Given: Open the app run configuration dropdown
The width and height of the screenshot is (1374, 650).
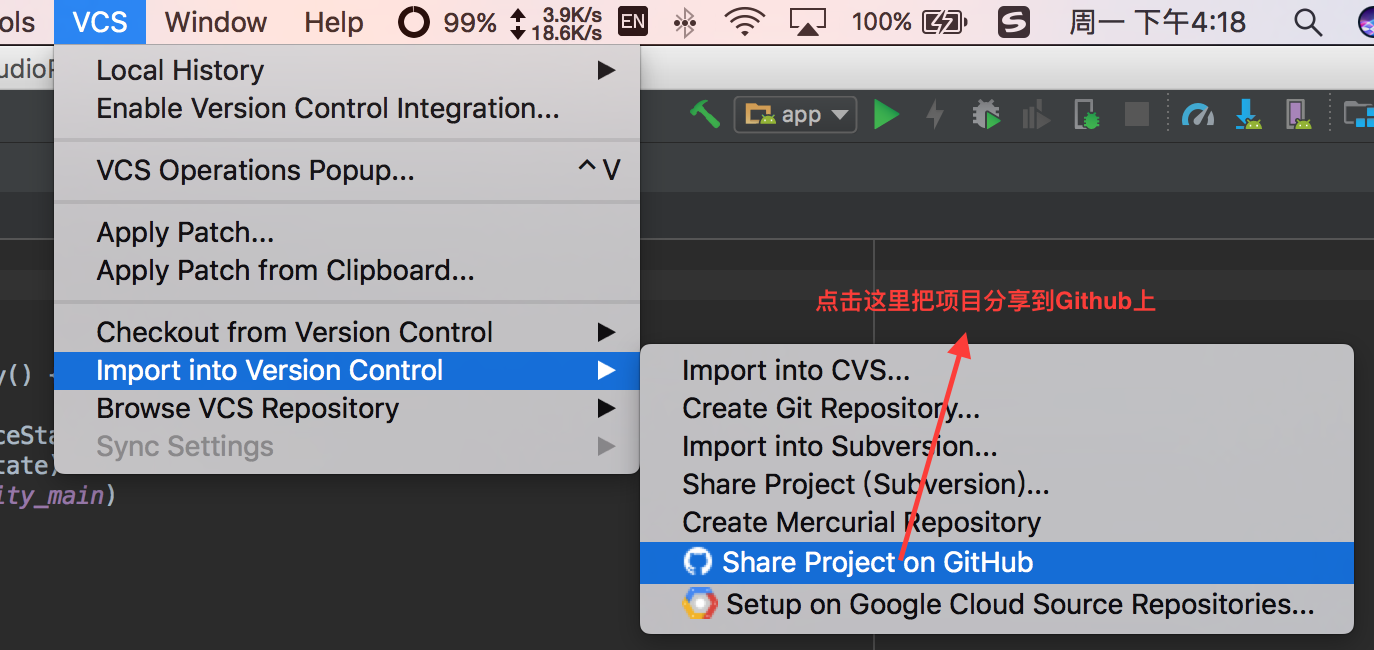Looking at the screenshot, I should (x=796, y=115).
